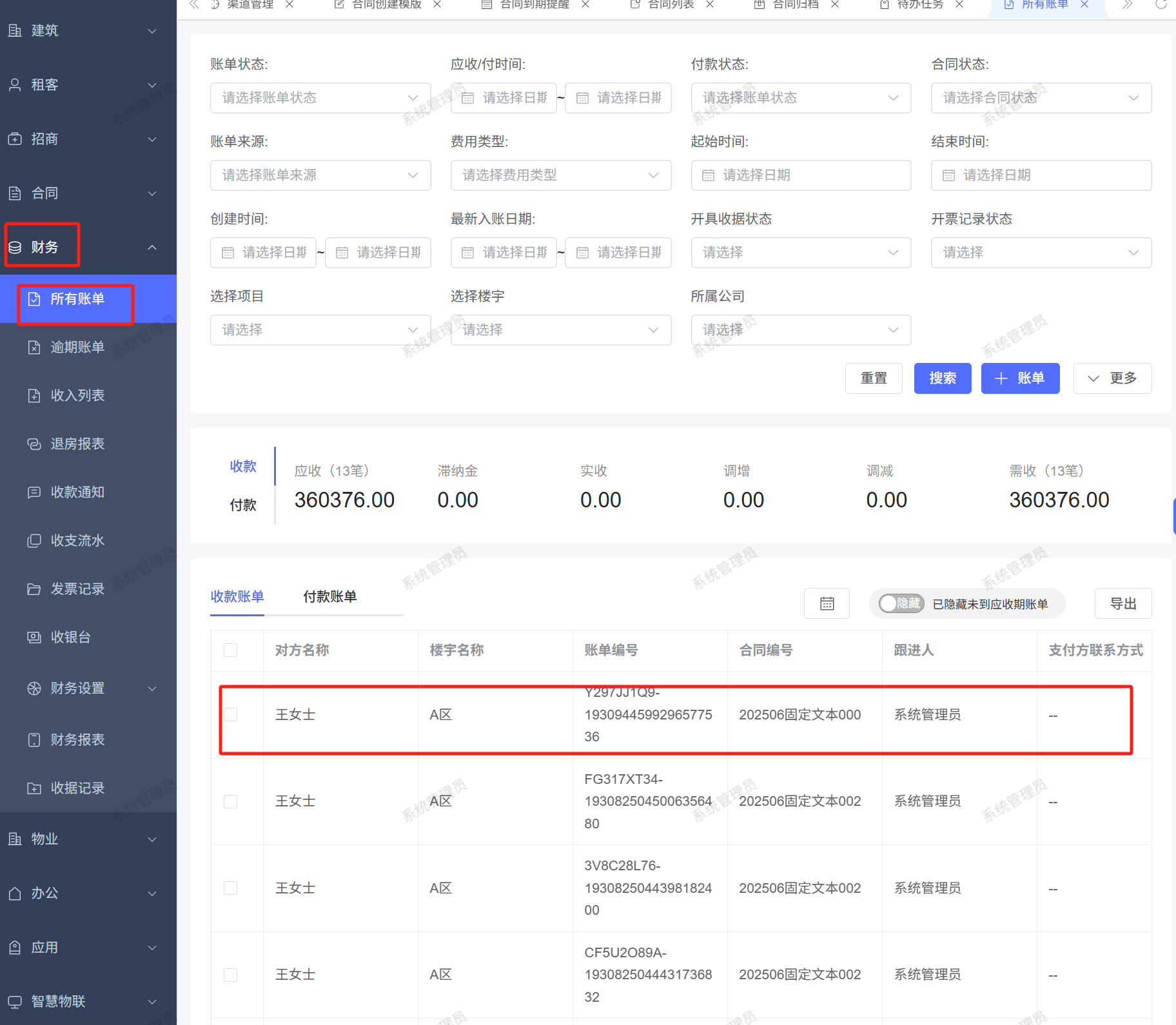This screenshot has height=1025, width=1176.
Task: Click the 退房报表 sidebar icon
Action: pos(34,444)
